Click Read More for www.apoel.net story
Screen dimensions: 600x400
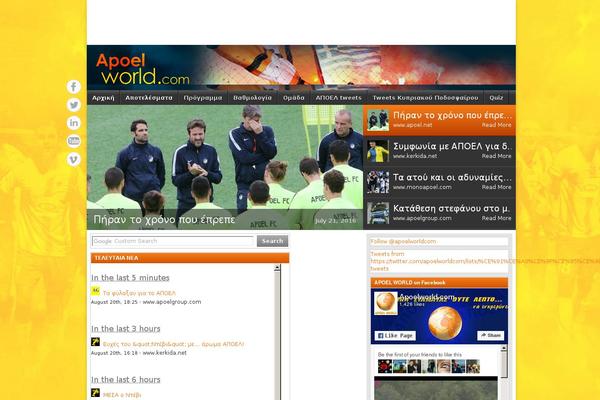496,125
